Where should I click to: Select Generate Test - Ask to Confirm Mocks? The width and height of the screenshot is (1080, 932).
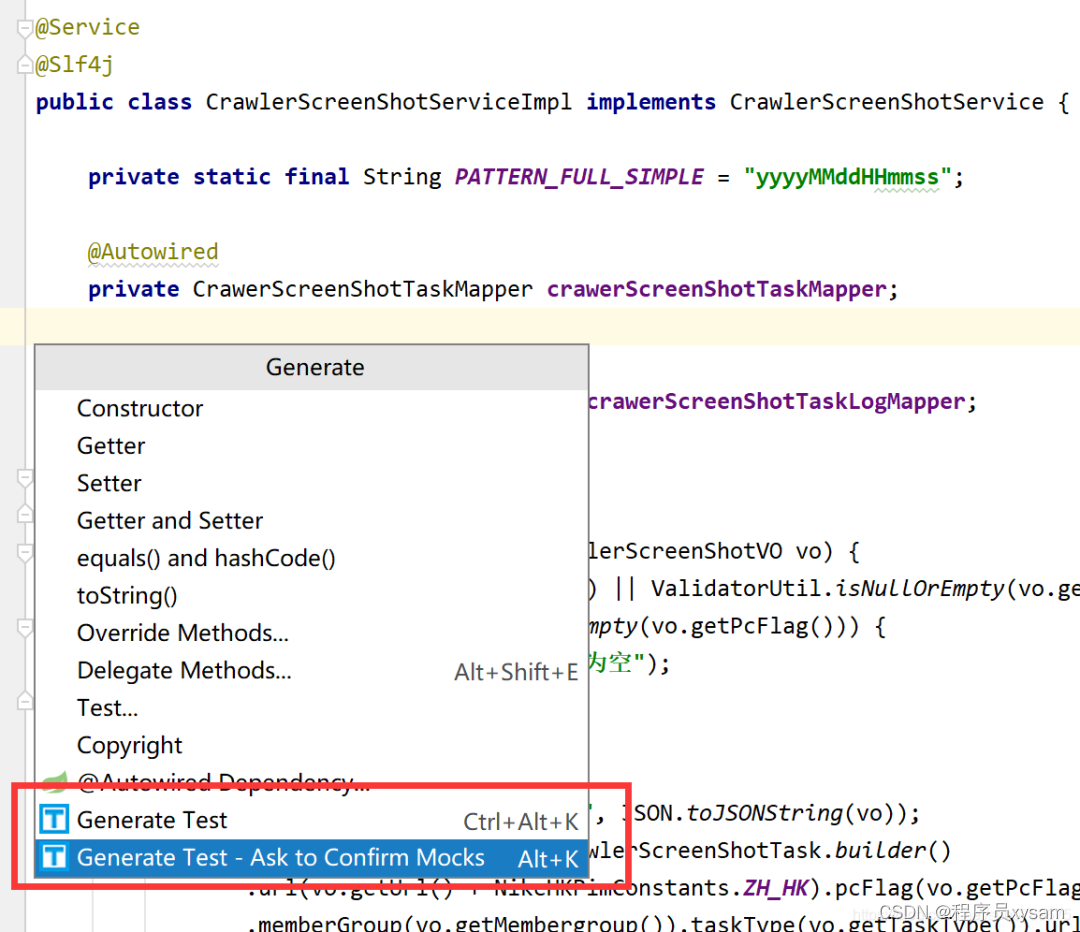(x=311, y=858)
